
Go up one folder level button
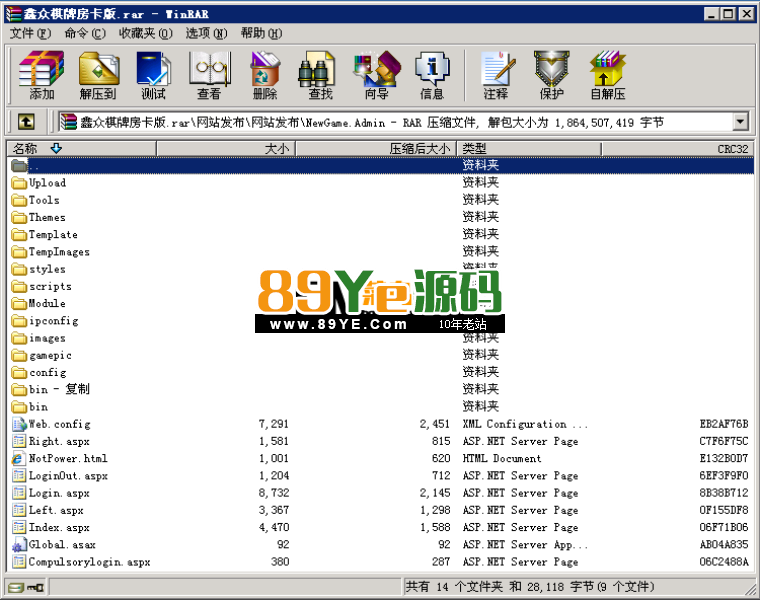pos(26,122)
